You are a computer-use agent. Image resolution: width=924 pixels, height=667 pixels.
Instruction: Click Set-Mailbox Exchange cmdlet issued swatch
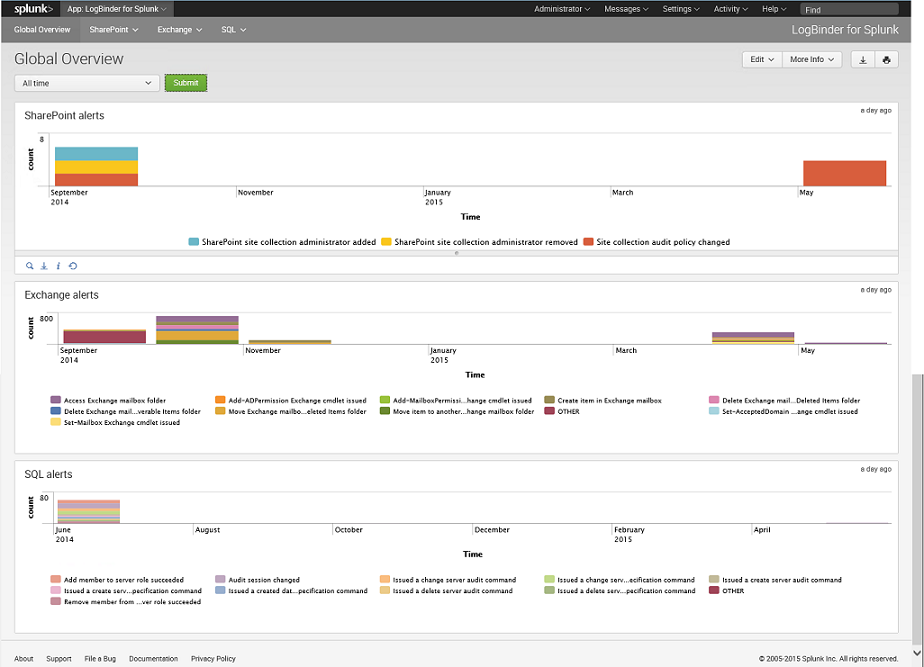[55, 422]
